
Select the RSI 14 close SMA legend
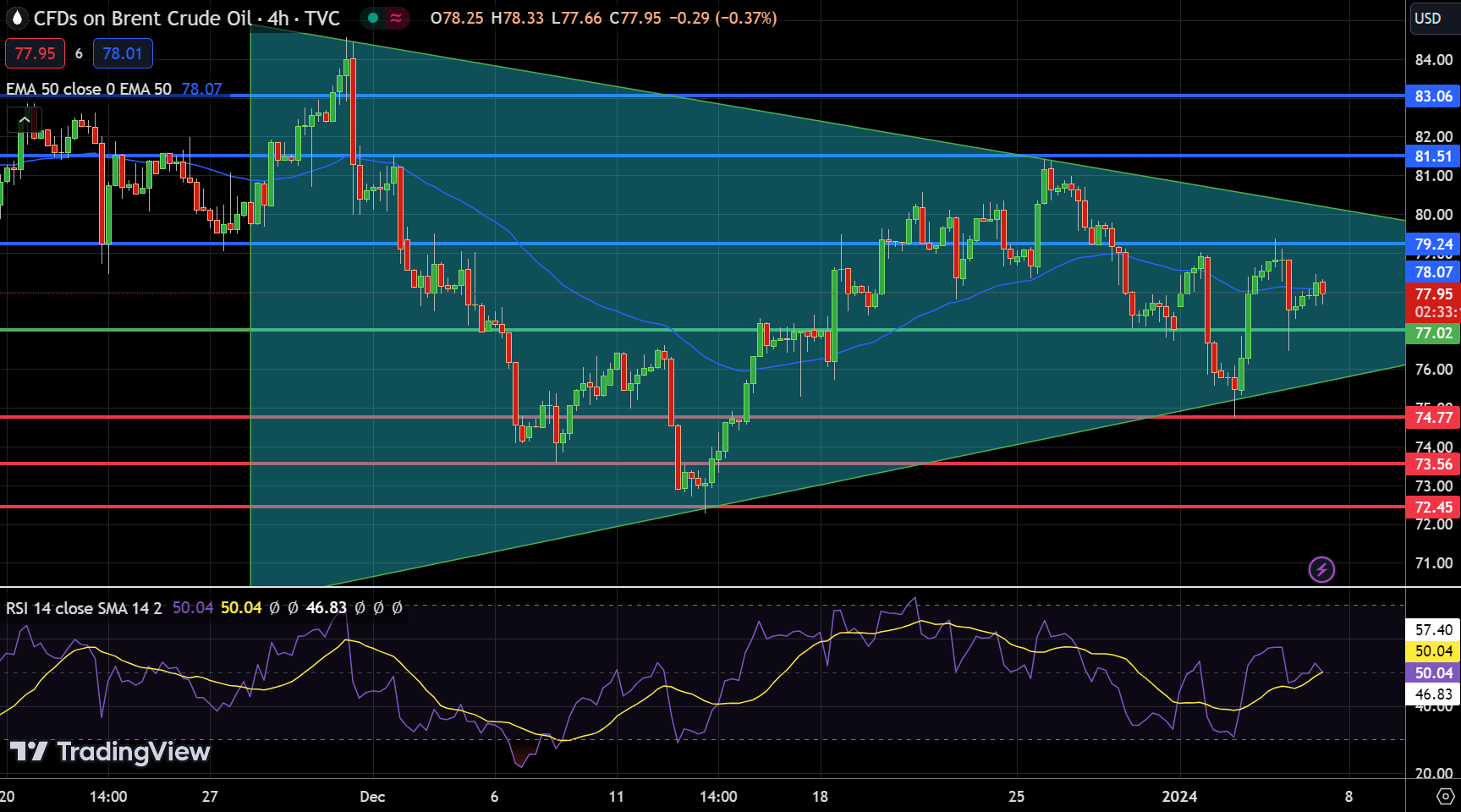click(x=84, y=608)
